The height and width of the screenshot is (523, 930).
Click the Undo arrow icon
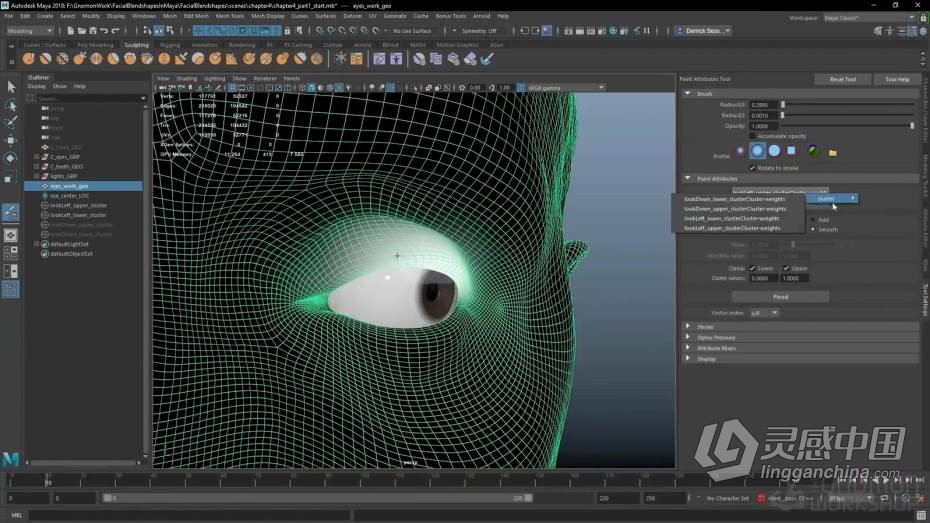(104, 31)
